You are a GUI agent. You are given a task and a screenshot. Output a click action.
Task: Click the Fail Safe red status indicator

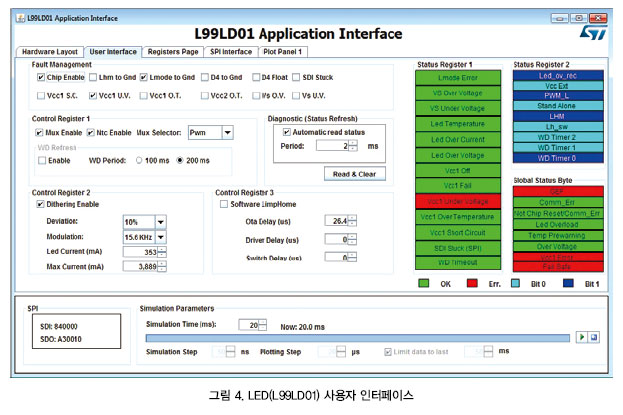coord(558,267)
